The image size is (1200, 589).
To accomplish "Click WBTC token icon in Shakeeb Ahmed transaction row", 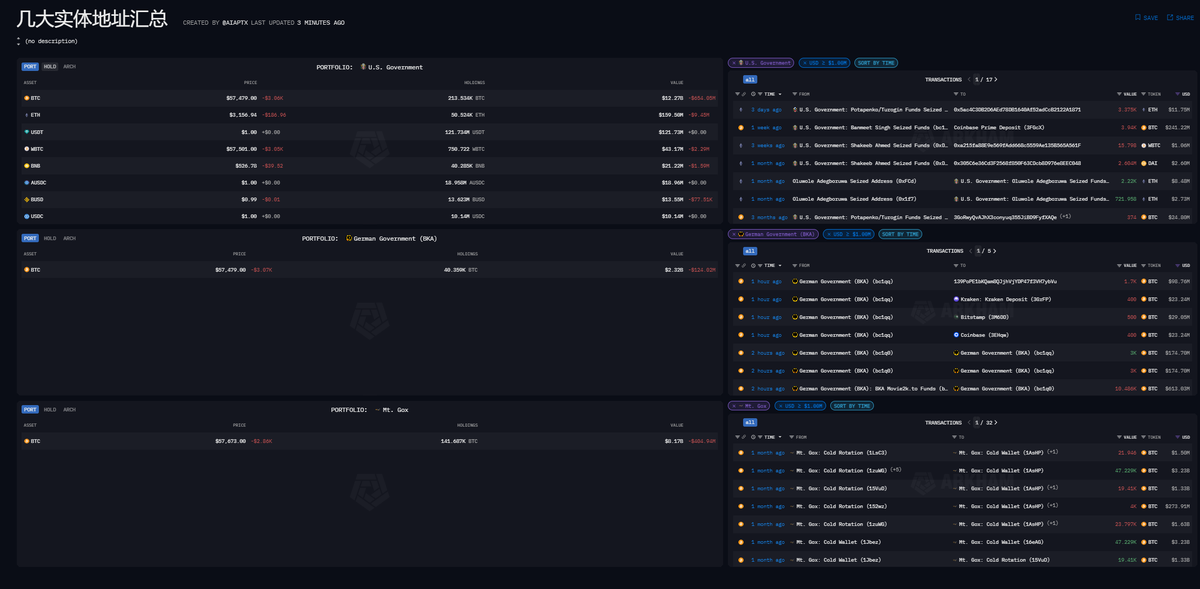I will tap(1145, 145).
